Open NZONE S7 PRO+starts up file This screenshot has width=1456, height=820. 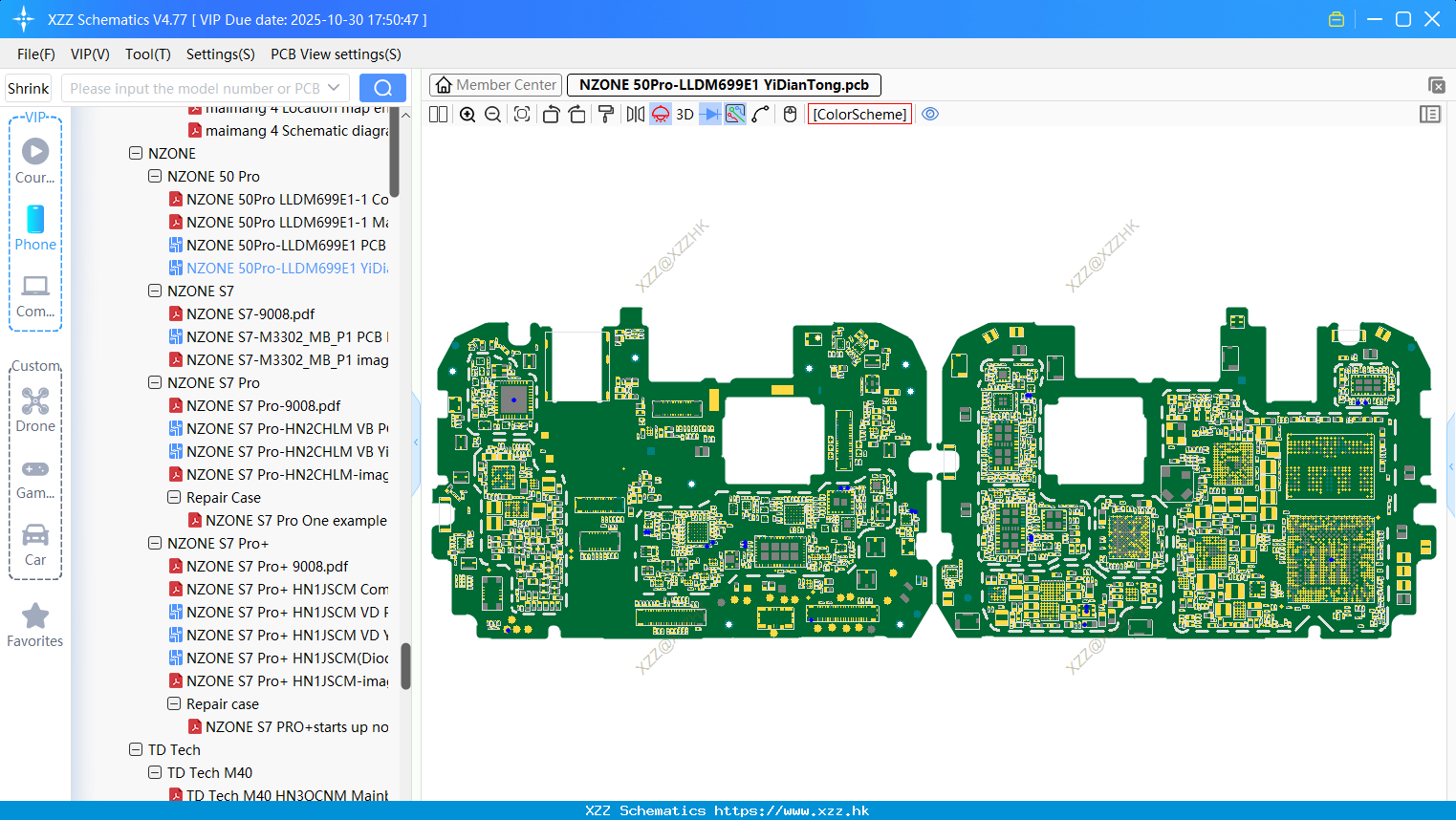[288, 726]
